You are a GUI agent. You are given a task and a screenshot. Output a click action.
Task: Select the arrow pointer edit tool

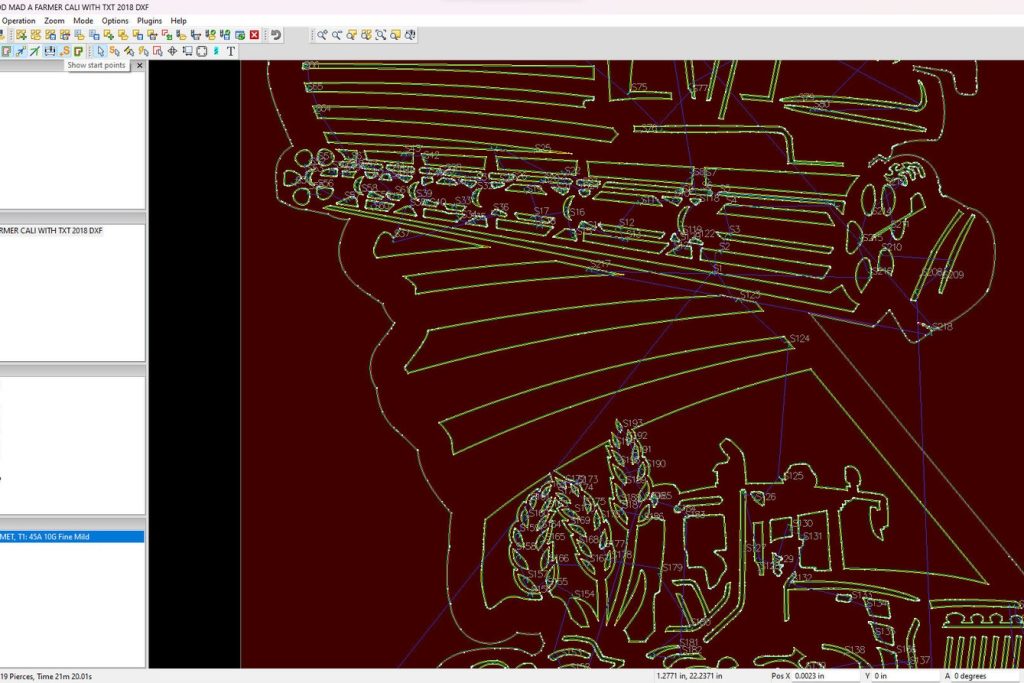pos(100,51)
